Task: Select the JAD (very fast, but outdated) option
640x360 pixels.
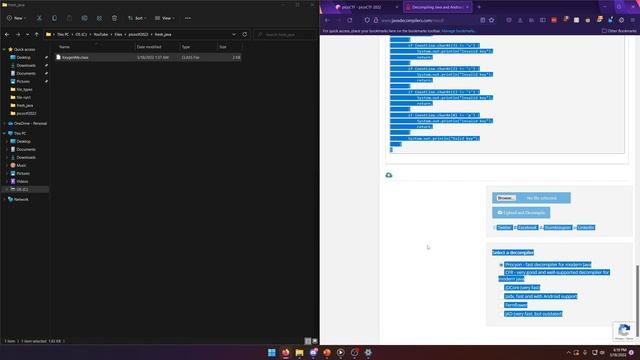Action: 501,314
